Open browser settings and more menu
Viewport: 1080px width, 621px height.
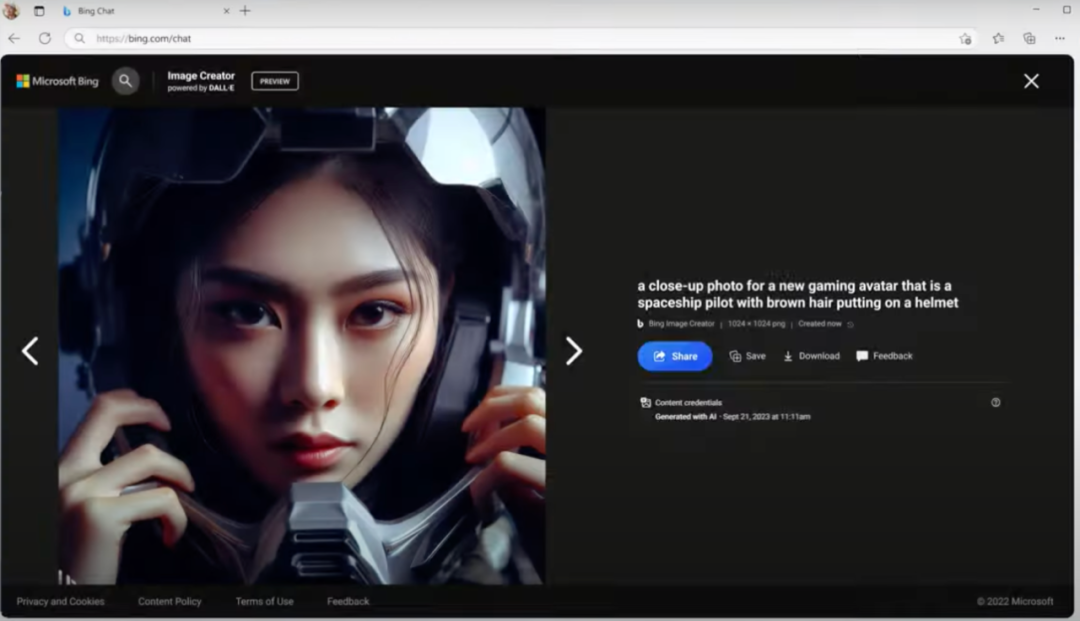1060,38
